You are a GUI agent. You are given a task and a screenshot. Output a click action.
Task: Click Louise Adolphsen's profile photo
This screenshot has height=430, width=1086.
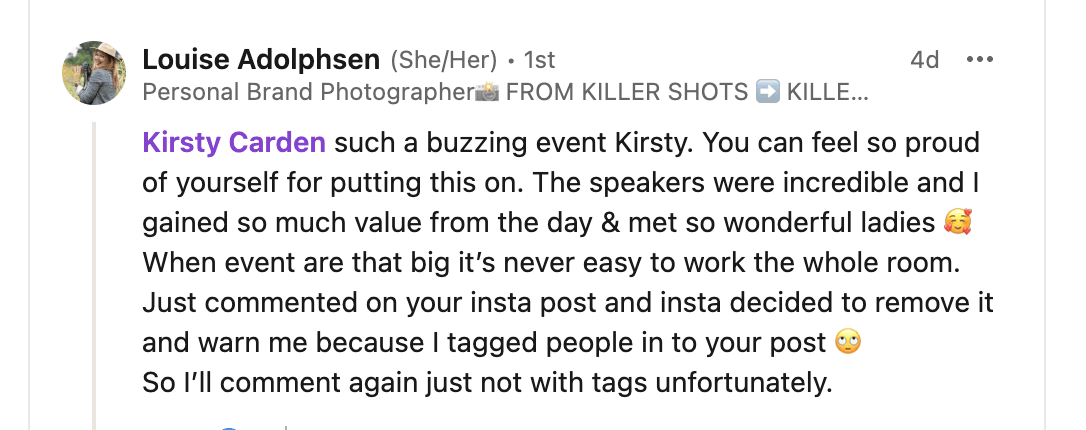(94, 73)
